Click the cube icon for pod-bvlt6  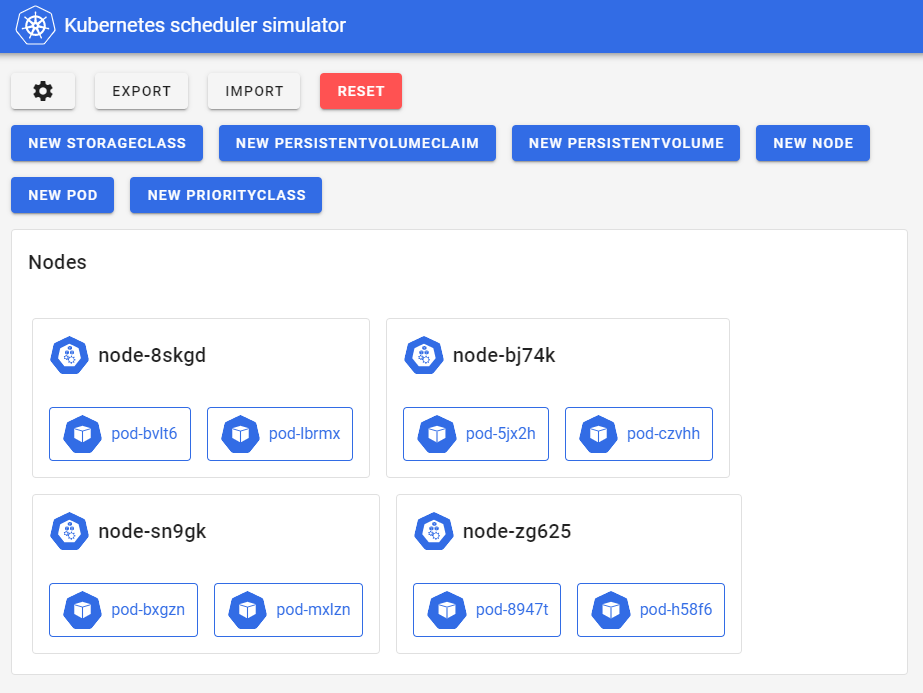83,434
